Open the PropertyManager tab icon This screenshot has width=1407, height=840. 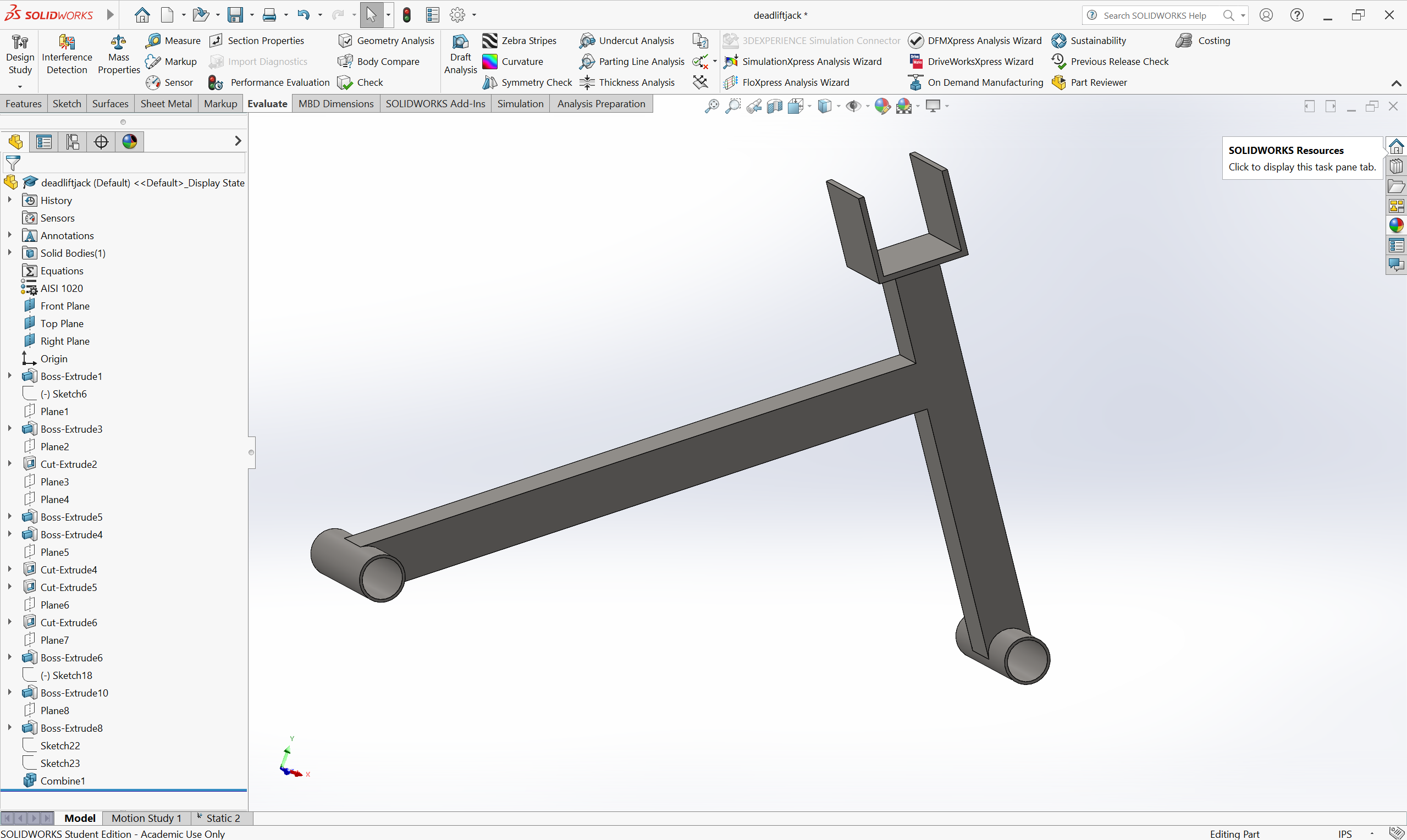point(43,141)
